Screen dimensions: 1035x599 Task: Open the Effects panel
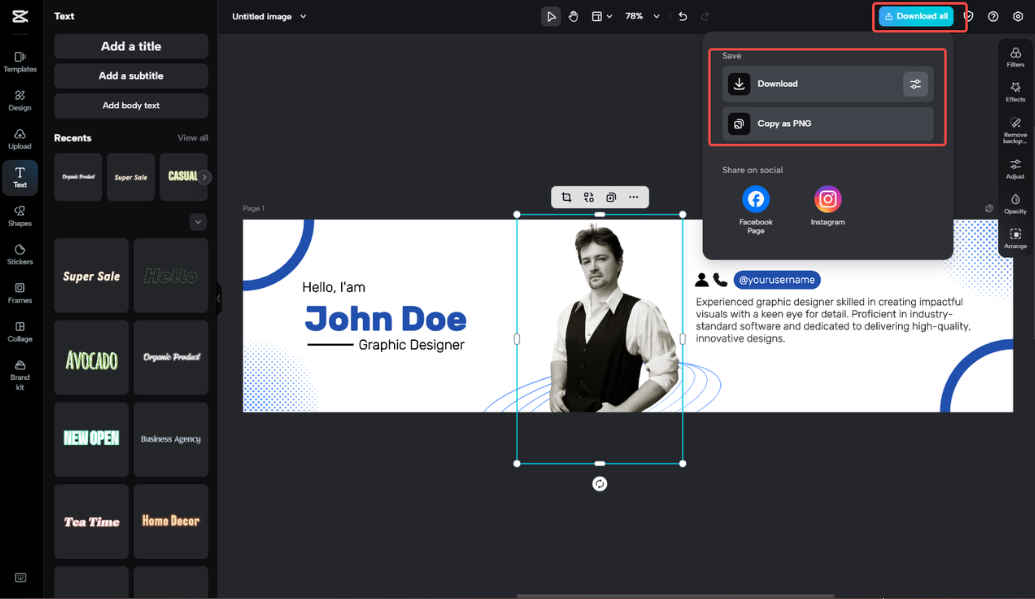[1015, 93]
